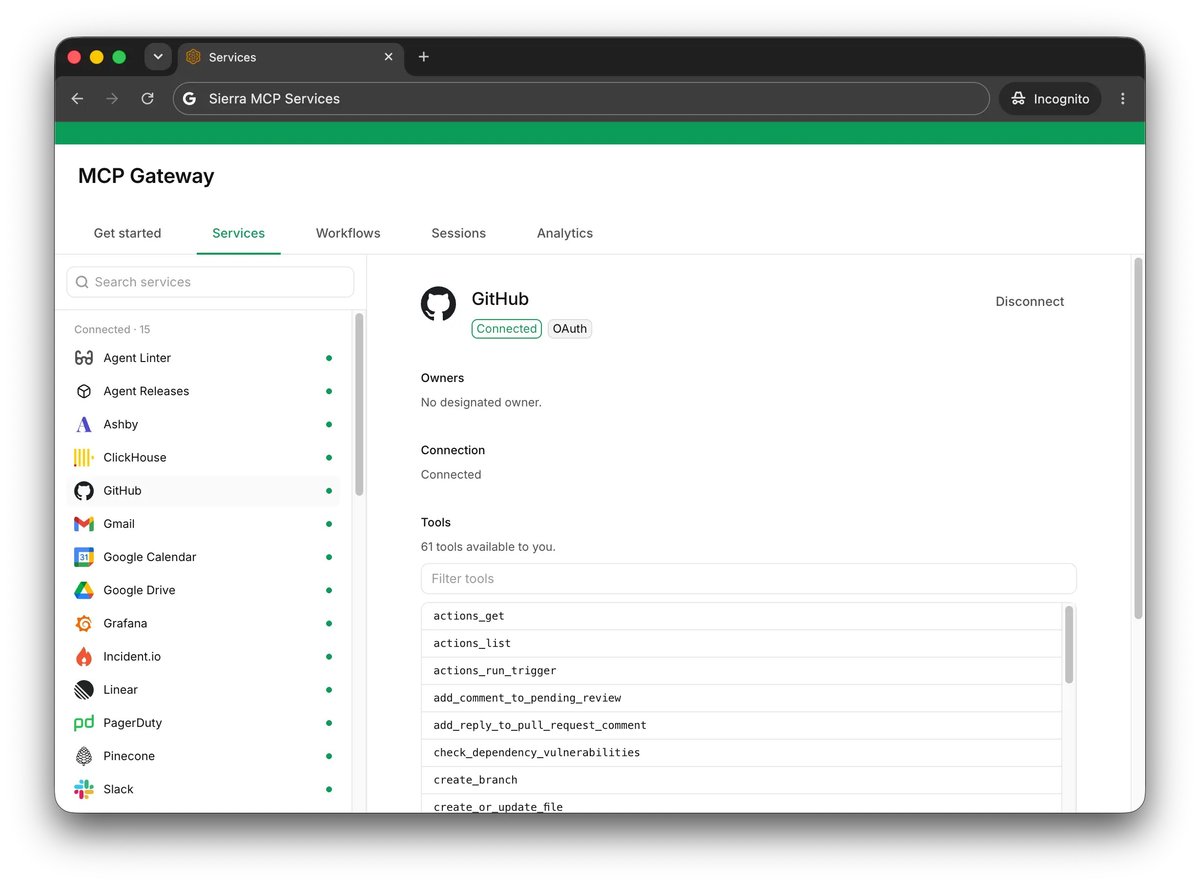Select the Agent Releases cube icon
The image size is (1200, 885).
(x=84, y=391)
